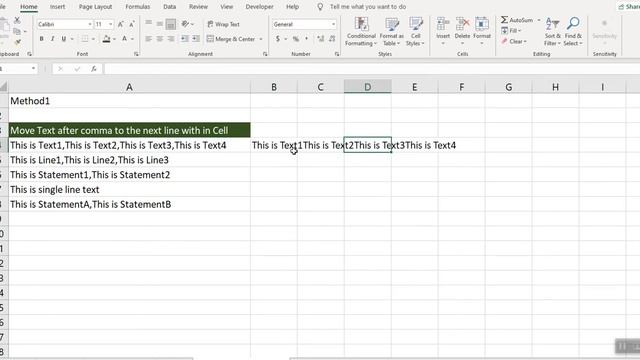Viewport: 640px width, 360px height.
Task: Click the Insert Function fx button
Action: point(93,69)
